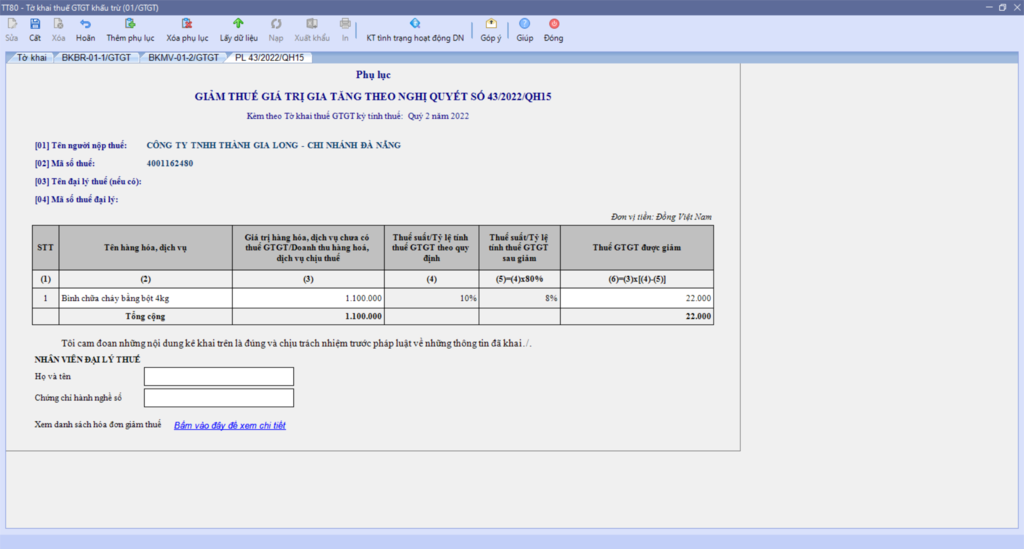The image size is (1024, 549).
Task: Click the 10% tax rate cell
Action: pyautogui.click(x=432, y=298)
